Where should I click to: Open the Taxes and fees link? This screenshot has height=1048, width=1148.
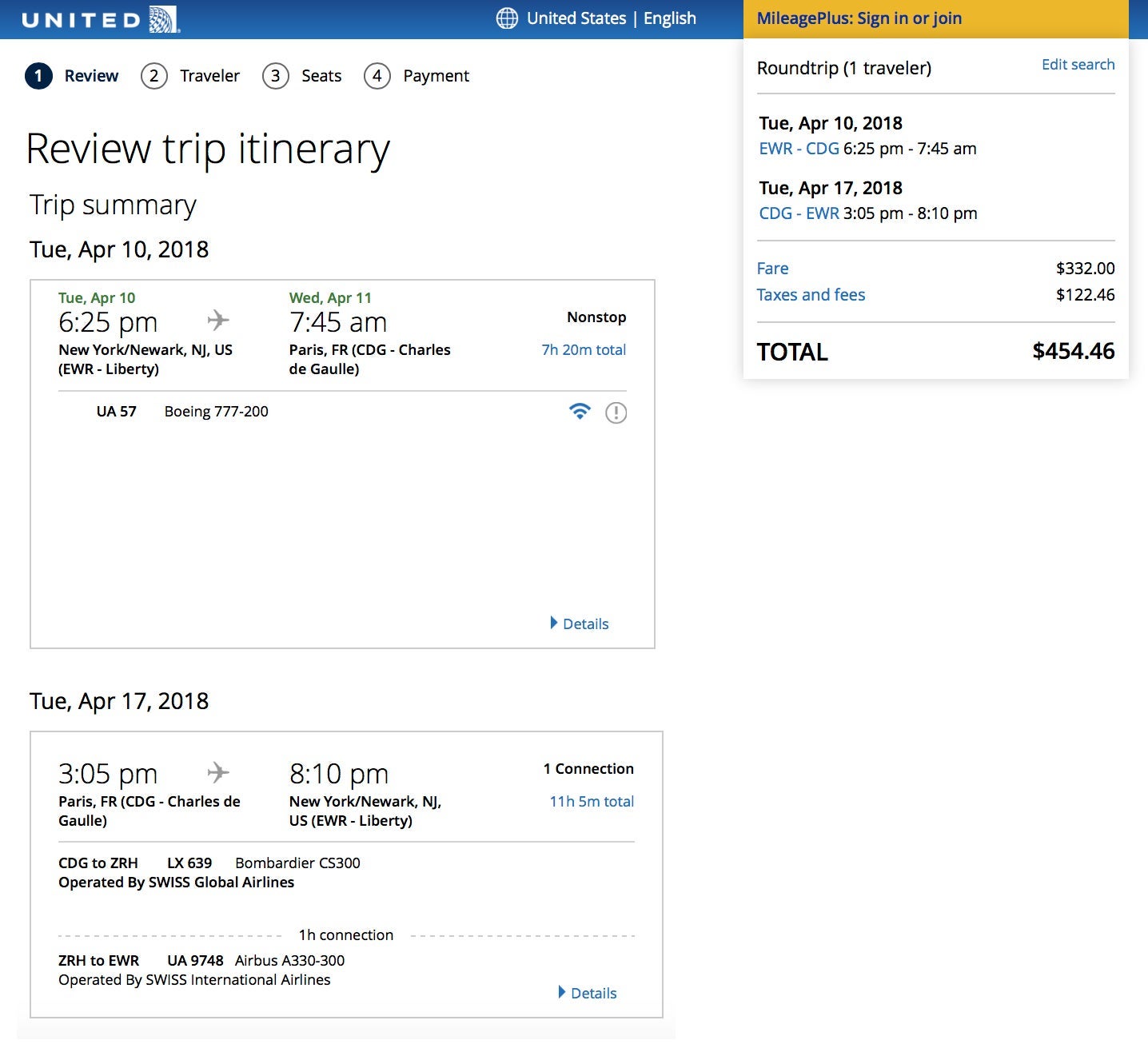click(811, 295)
